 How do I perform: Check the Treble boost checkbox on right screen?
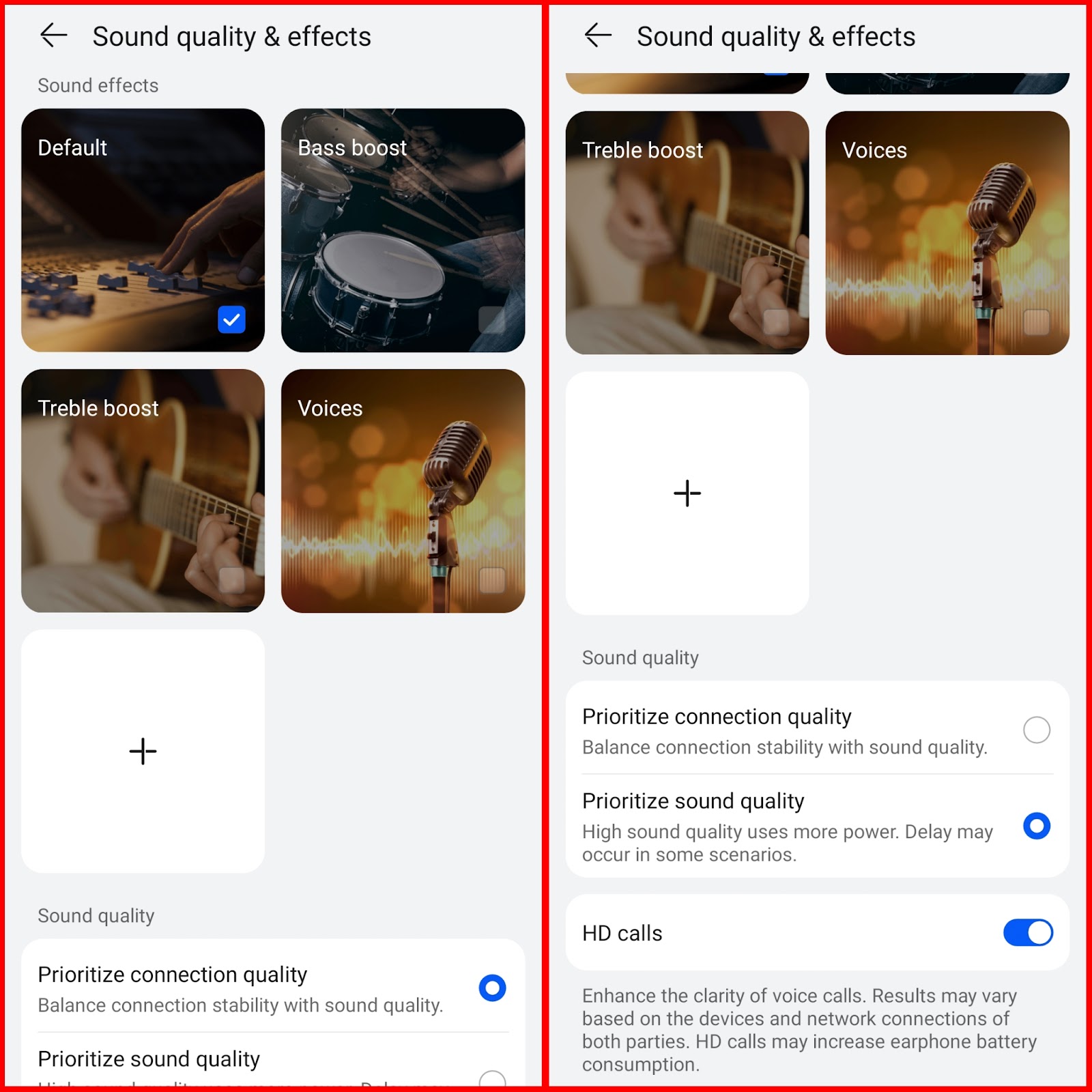click(776, 322)
